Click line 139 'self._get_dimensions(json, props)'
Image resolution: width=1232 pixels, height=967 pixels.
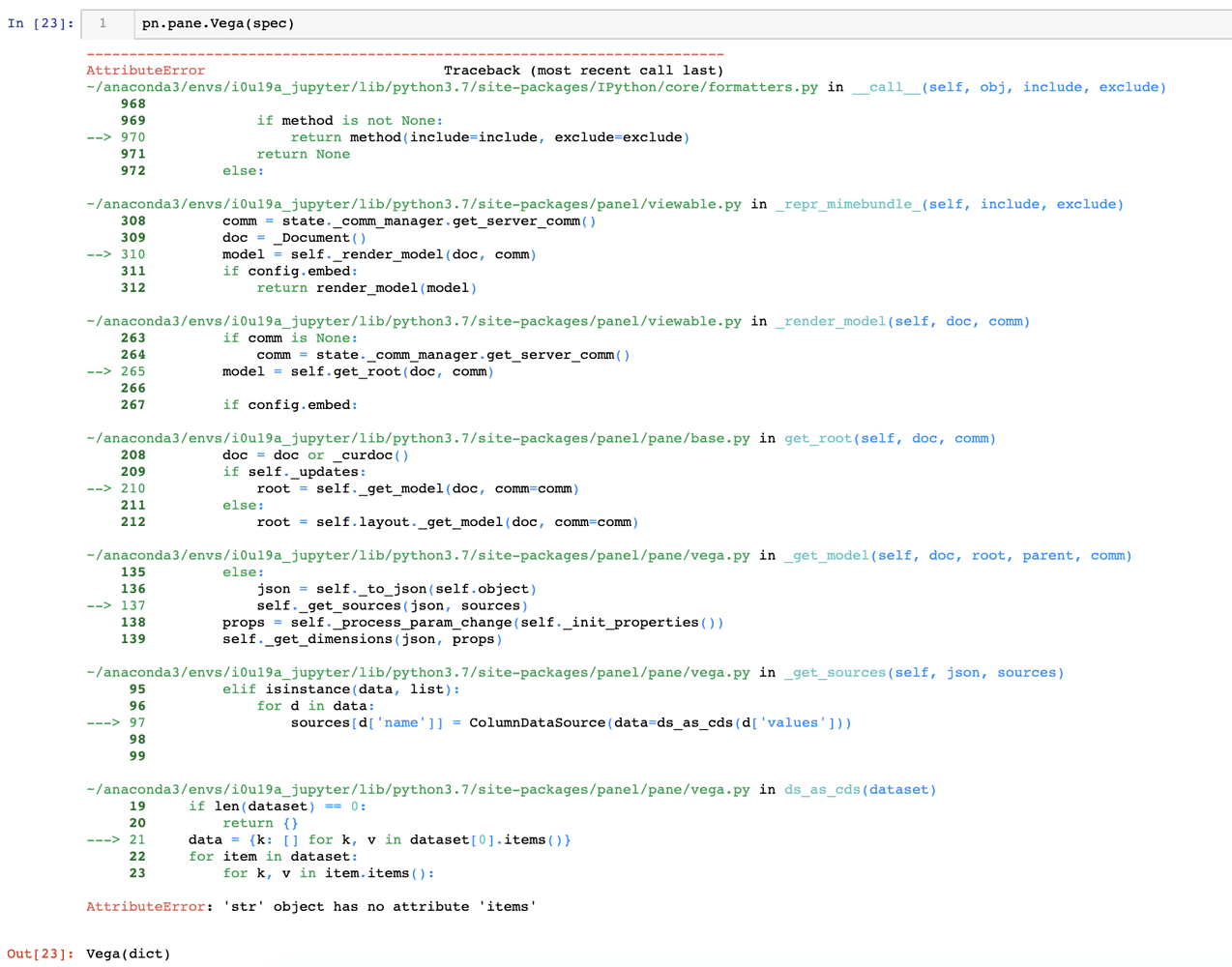[362, 639]
